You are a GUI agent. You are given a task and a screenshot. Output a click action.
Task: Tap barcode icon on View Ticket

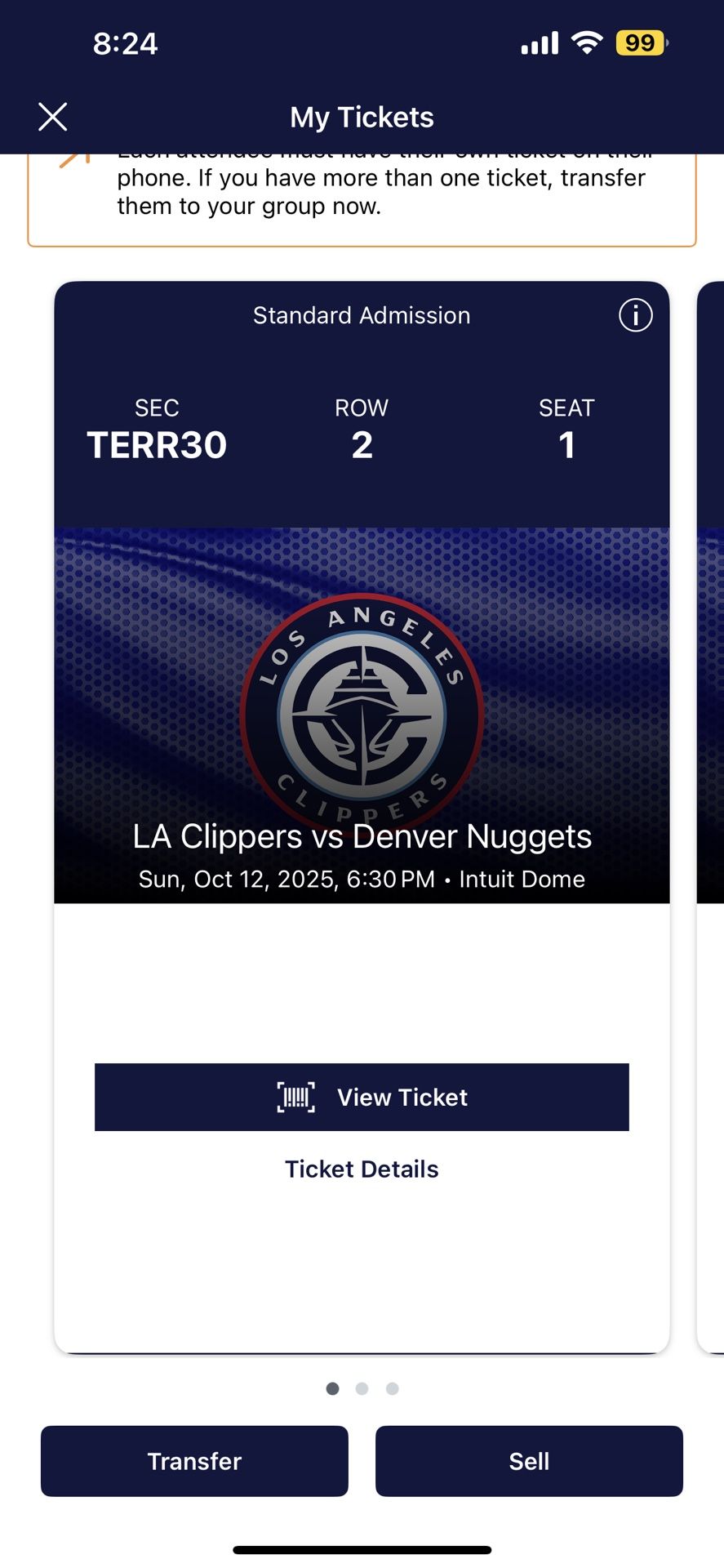[295, 1097]
